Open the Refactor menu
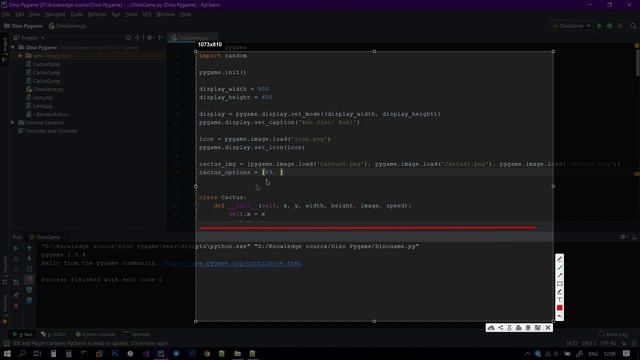Viewport: 640px width, 360px height. tap(97, 14)
